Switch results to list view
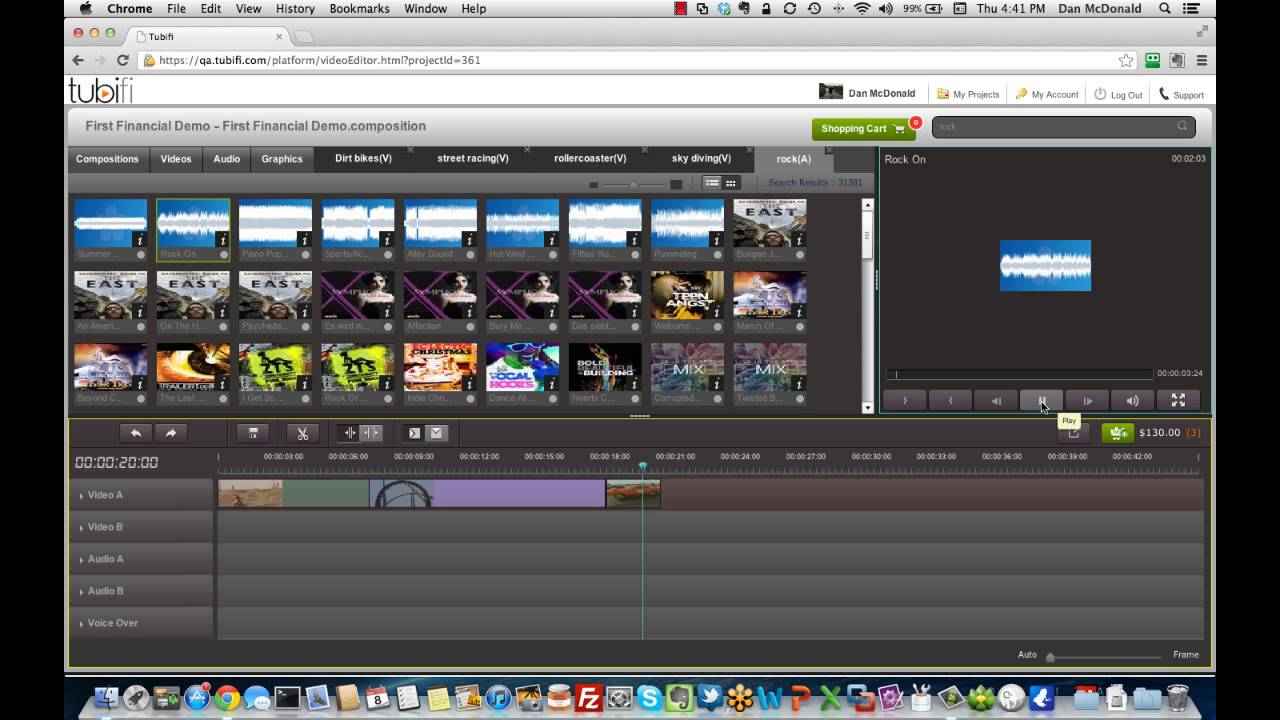 (711, 183)
